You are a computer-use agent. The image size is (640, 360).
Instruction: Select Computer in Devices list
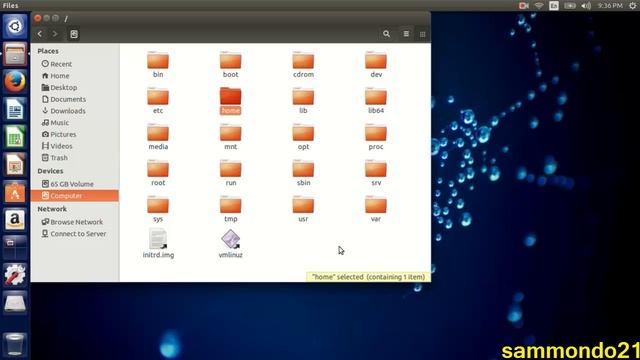[x=75, y=196]
